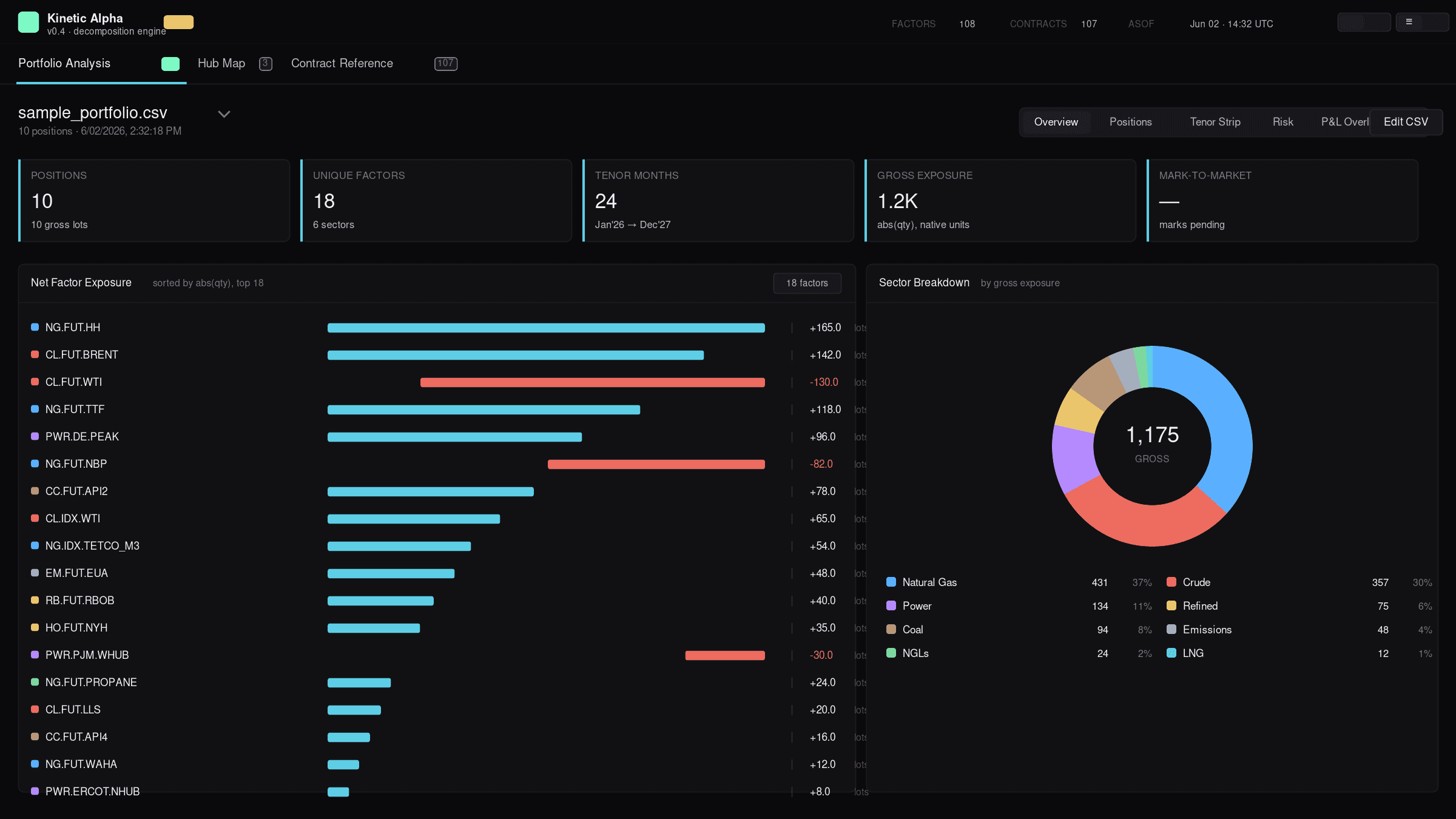Select the CL.FUT.BRENT factor label

pos(82,355)
